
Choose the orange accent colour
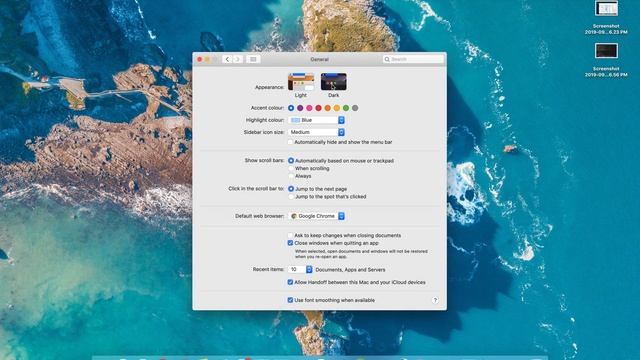[x=327, y=108]
